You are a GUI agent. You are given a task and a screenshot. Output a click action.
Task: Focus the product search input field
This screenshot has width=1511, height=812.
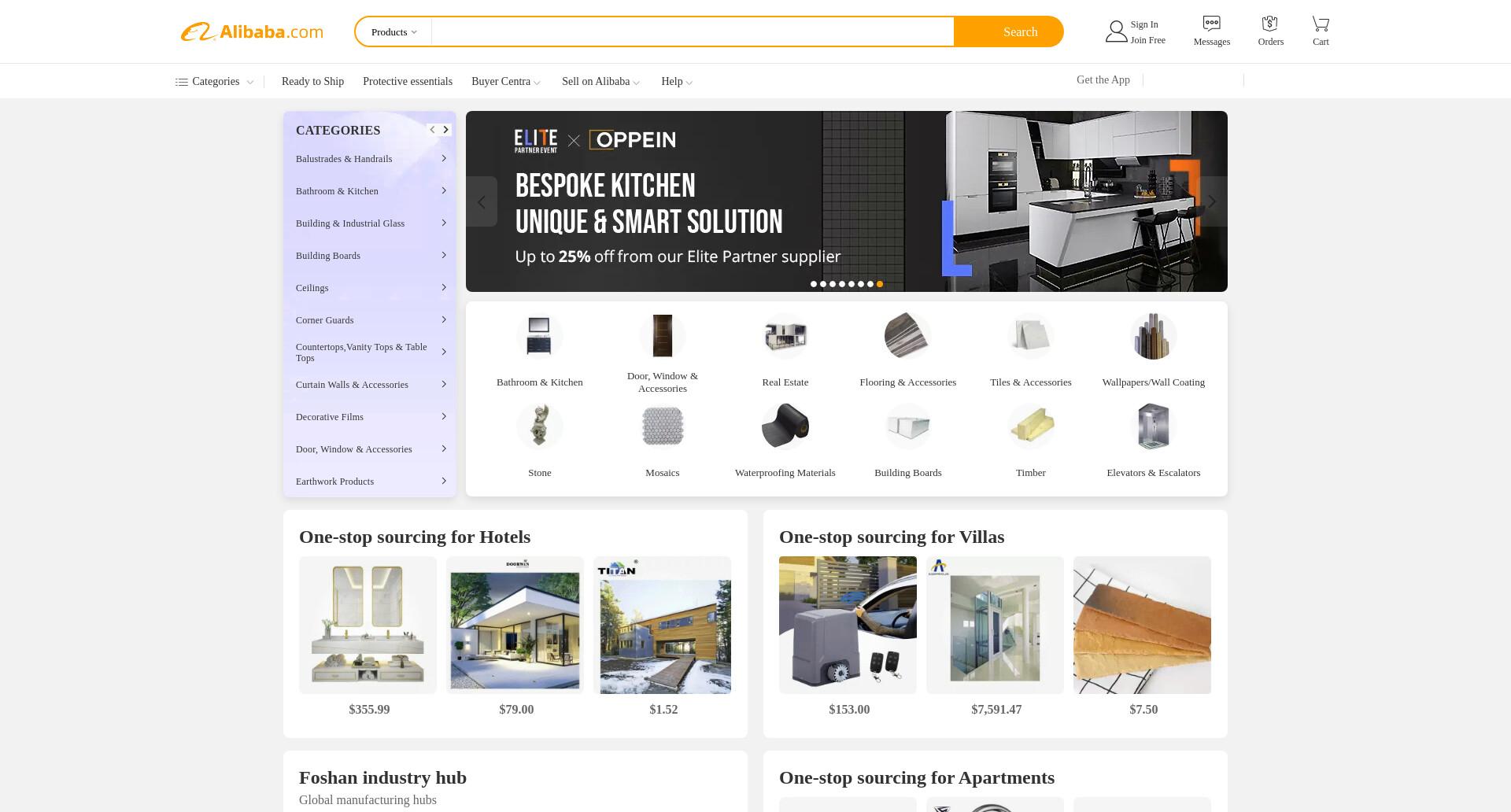pos(693,32)
